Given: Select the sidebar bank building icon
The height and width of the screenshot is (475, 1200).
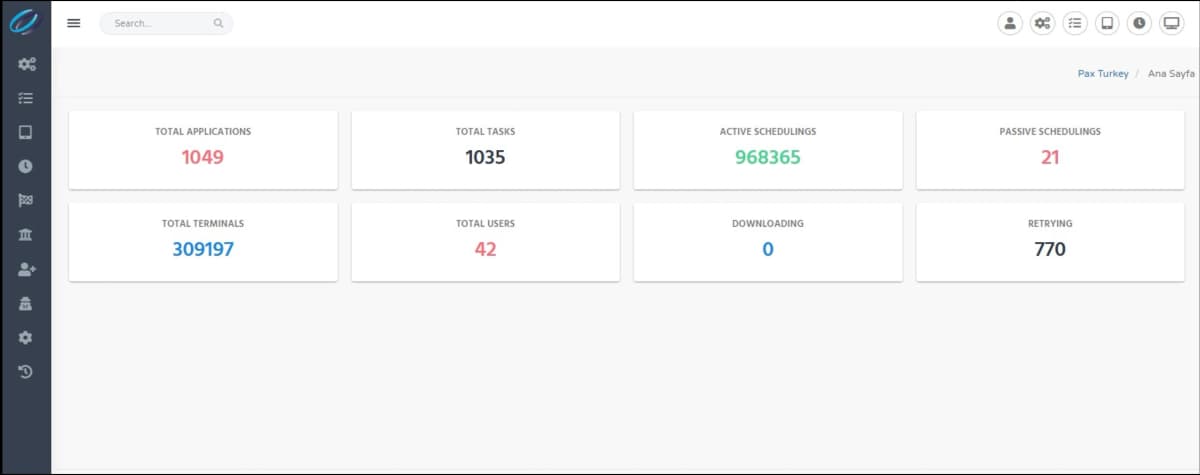Looking at the screenshot, I should pos(26,235).
